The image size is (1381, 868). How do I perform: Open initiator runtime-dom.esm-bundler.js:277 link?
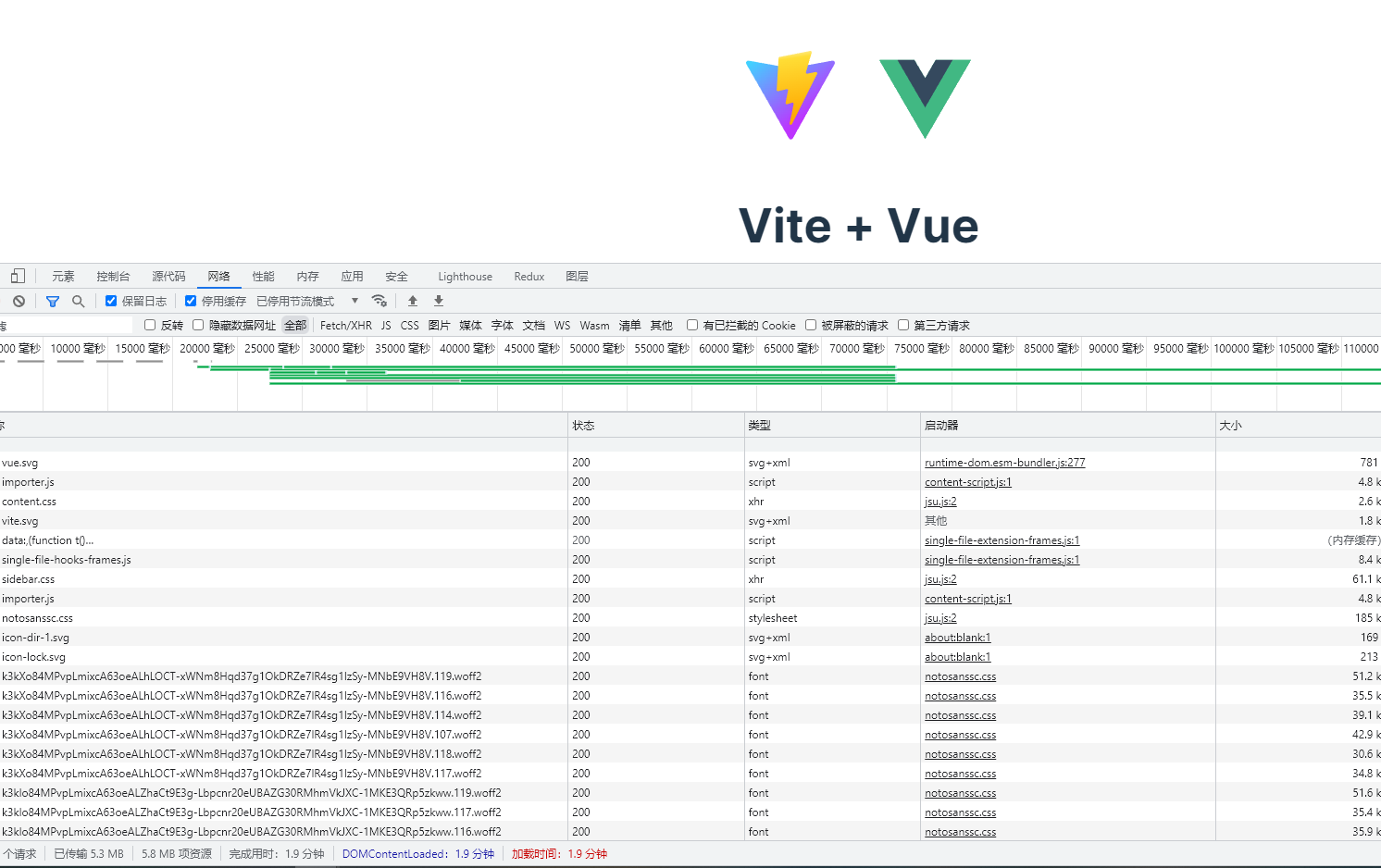click(1004, 462)
